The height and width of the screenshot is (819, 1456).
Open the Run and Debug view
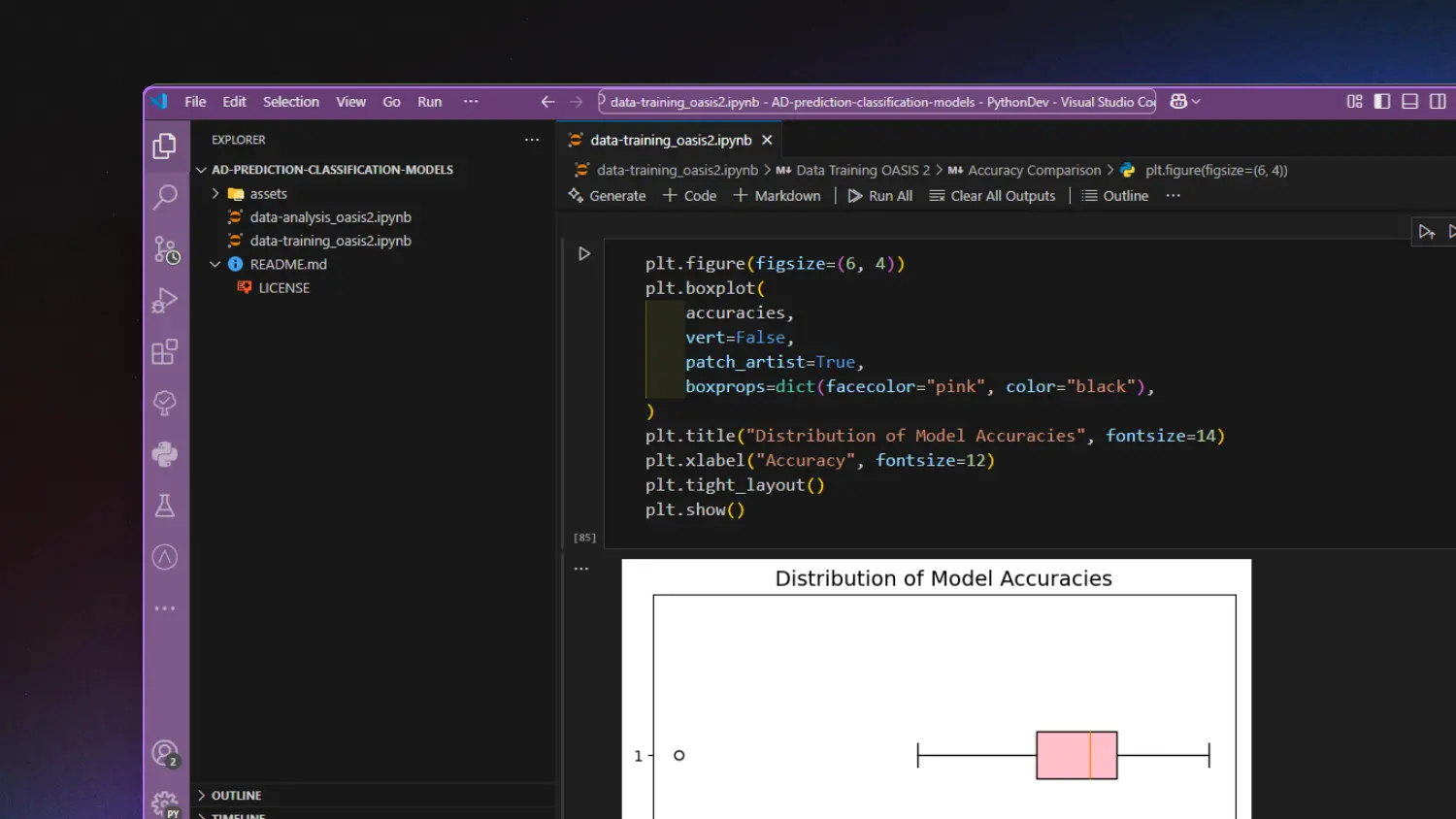pyautogui.click(x=165, y=301)
